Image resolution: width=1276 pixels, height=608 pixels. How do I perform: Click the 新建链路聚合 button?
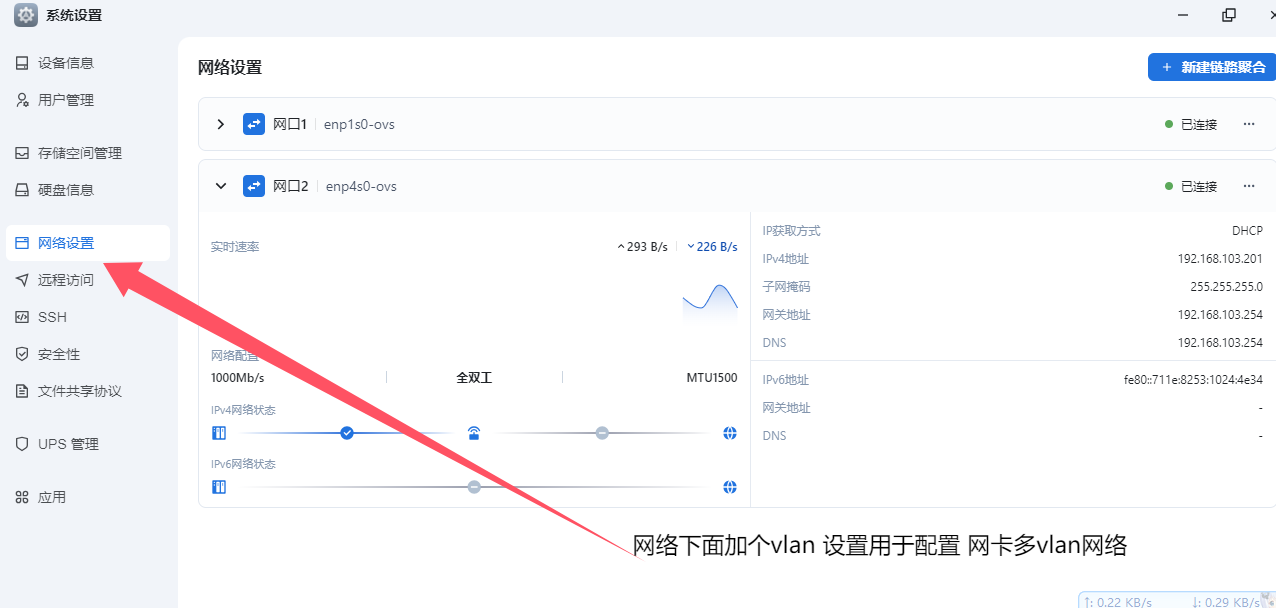[x=1212, y=67]
